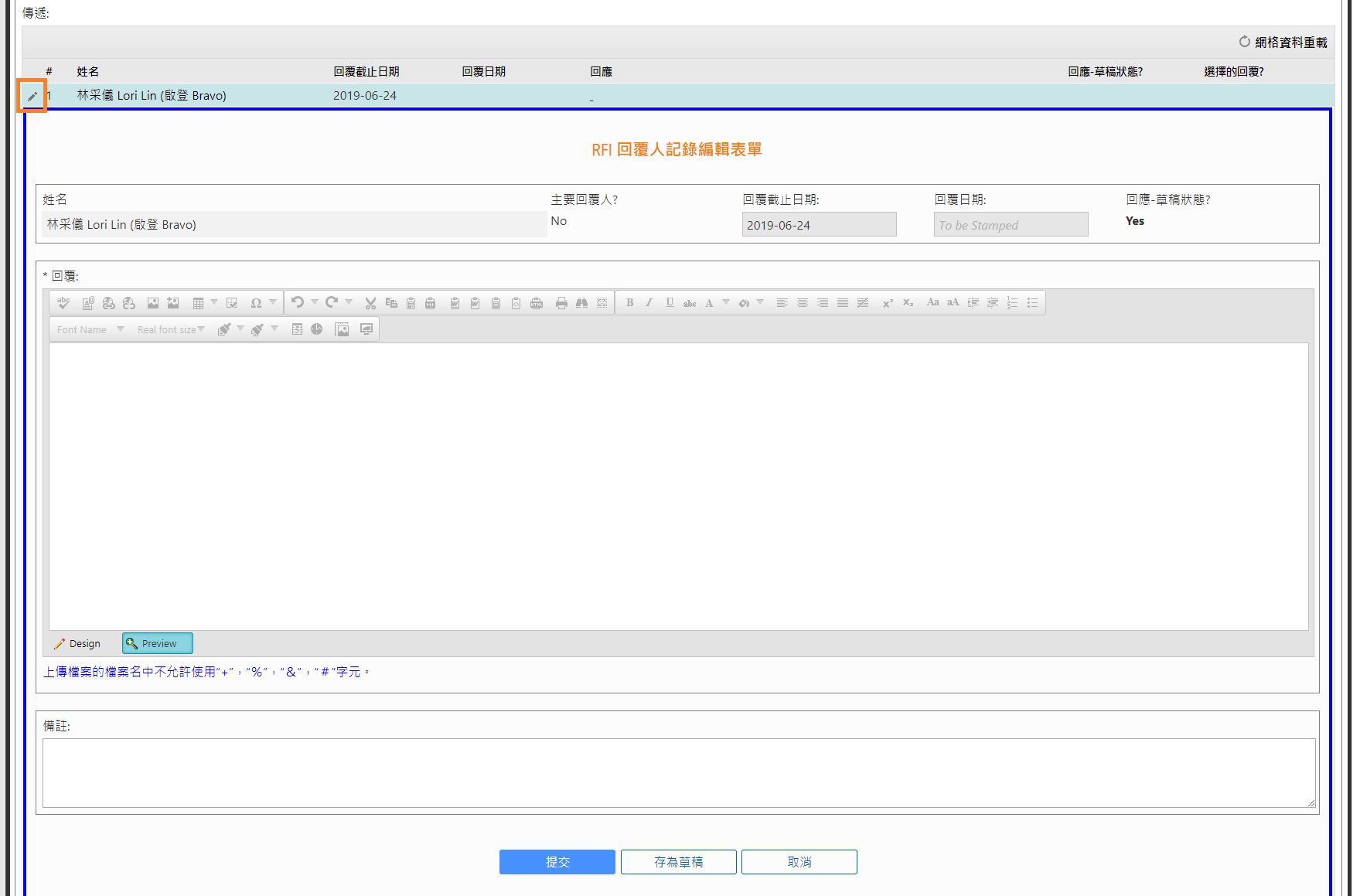Viewport: 1360px width, 896px height.
Task: Click the pencil edit icon for row 1
Action: pyautogui.click(x=32, y=97)
